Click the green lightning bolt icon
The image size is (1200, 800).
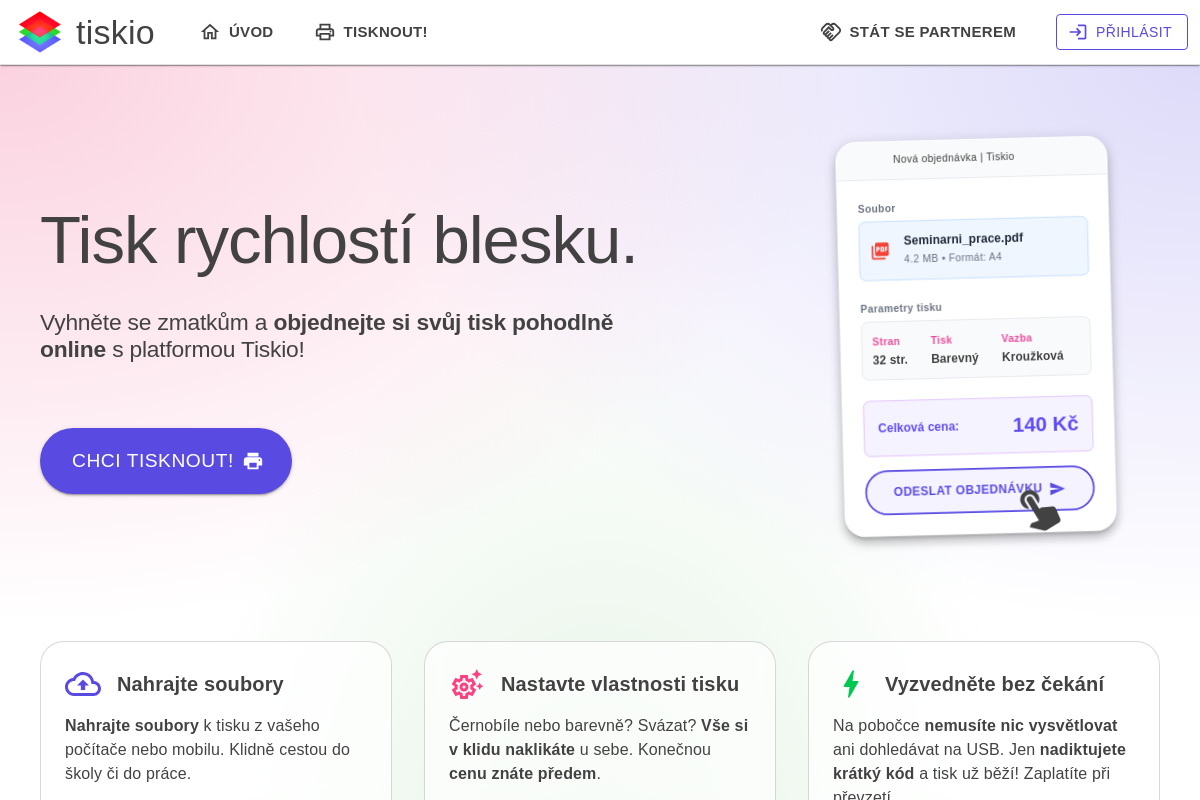[x=851, y=684]
